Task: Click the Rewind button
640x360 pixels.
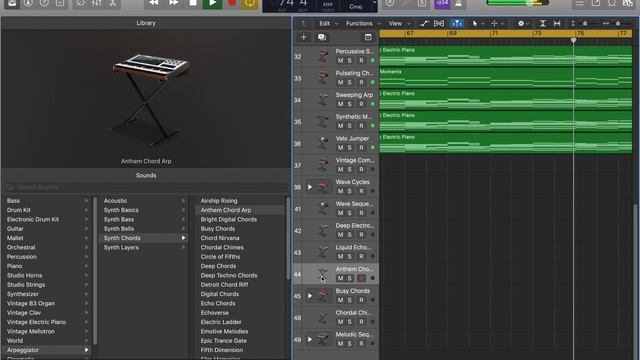Action: coord(154,4)
